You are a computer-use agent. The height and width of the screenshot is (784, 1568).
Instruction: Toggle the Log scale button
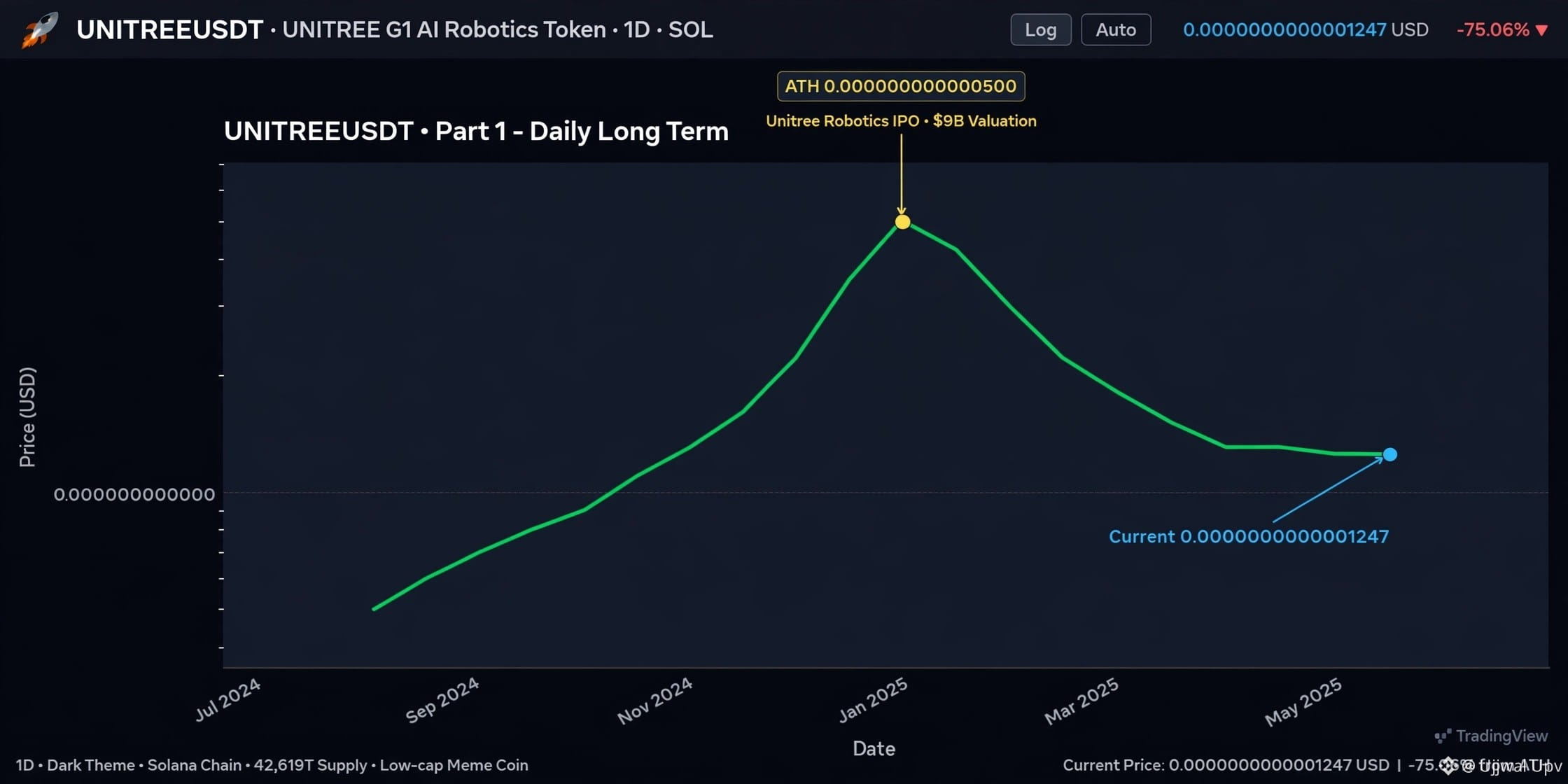pos(1040,29)
